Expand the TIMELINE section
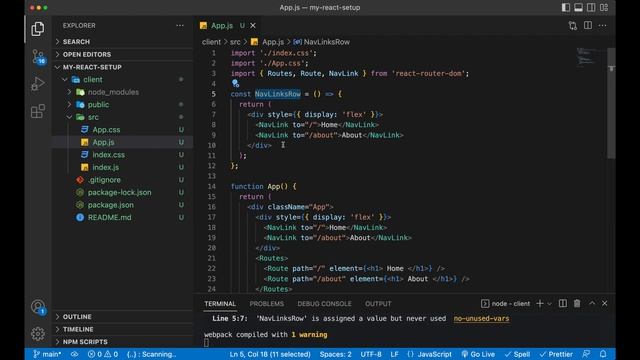Screen dimensions: 640x360 (122, 329)
